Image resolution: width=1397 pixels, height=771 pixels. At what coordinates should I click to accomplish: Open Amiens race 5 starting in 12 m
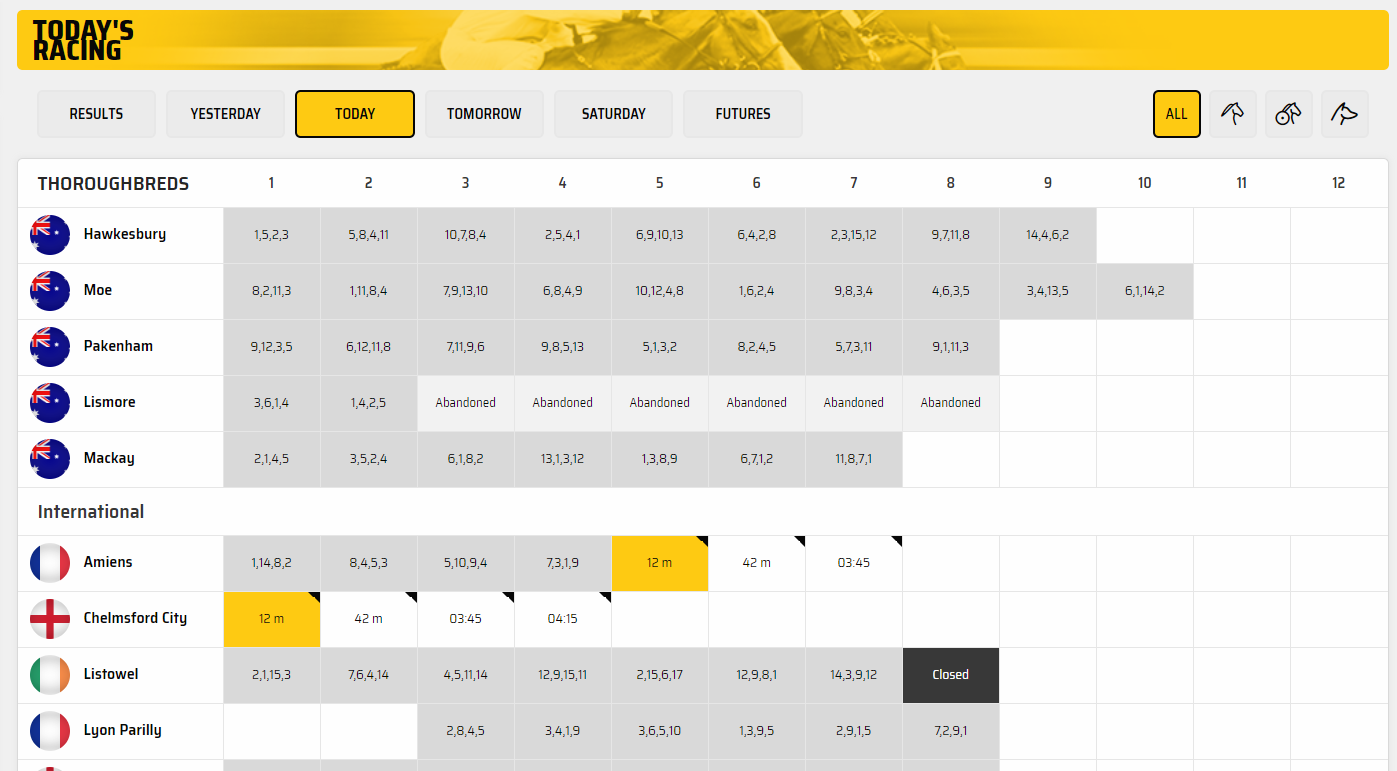tap(659, 563)
